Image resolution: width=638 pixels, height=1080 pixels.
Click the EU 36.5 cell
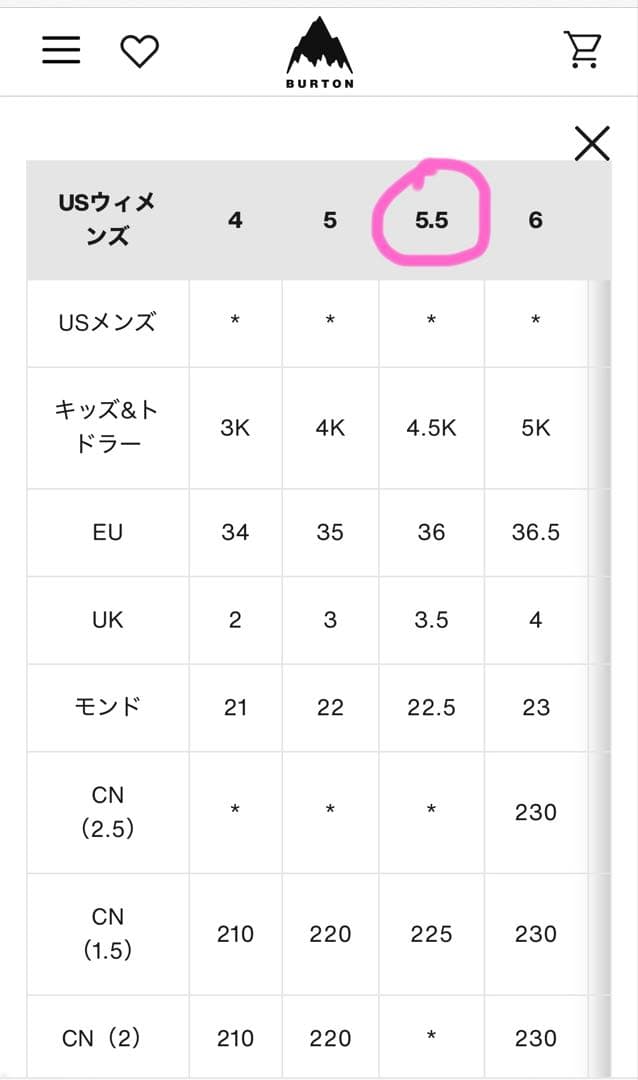(536, 532)
